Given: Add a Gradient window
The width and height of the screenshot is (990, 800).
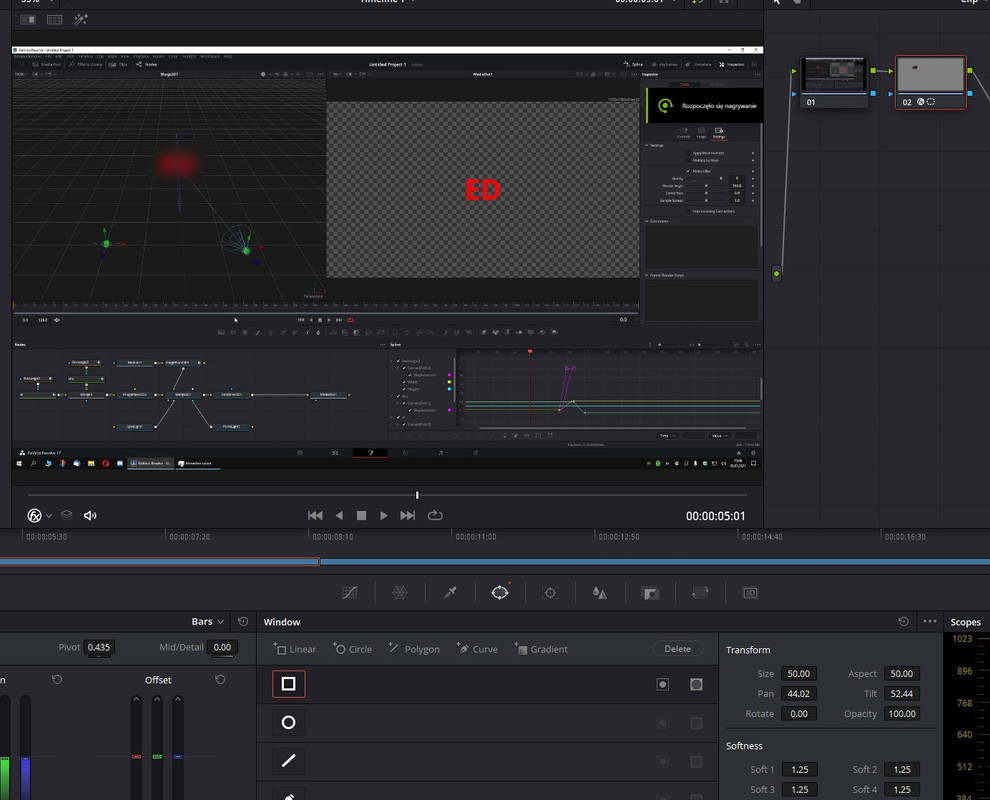Looking at the screenshot, I should click(541, 648).
